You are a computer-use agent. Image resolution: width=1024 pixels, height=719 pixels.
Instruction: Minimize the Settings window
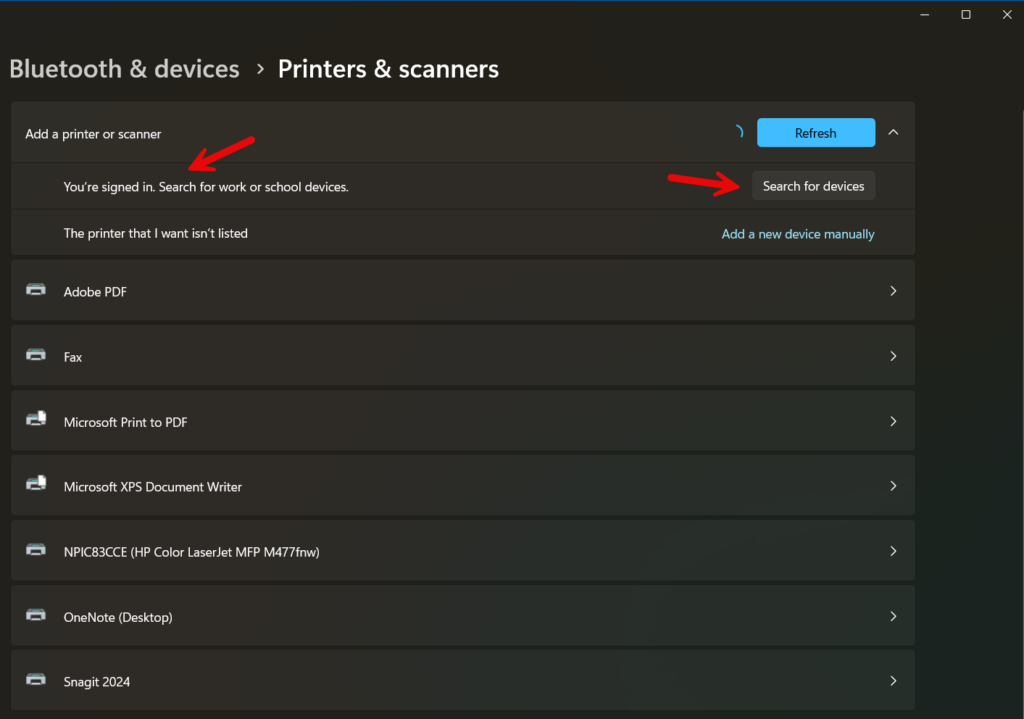[x=925, y=14]
